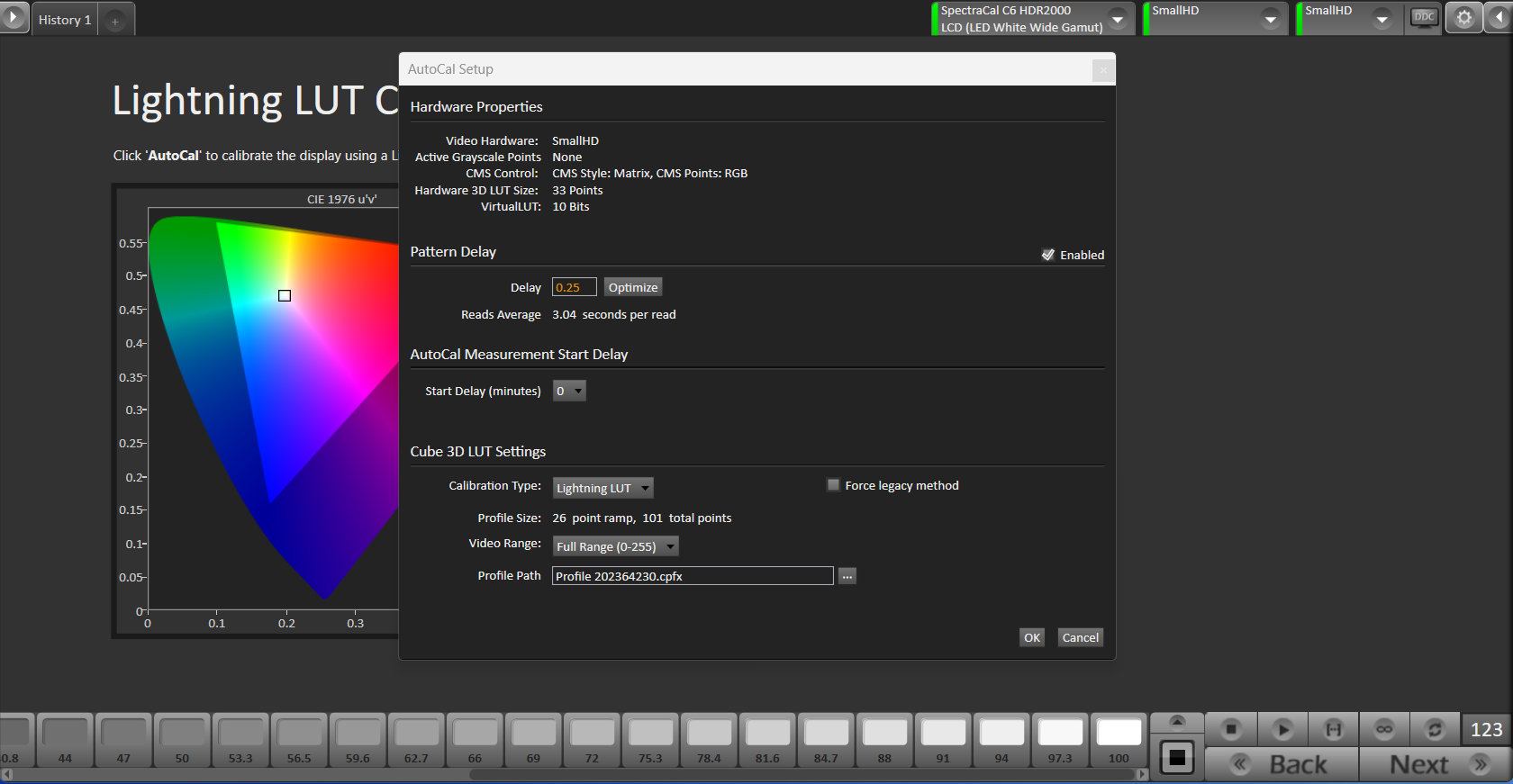1513x784 pixels.
Task: Select the 78.4 grayscale swatch
Action: coord(709,741)
